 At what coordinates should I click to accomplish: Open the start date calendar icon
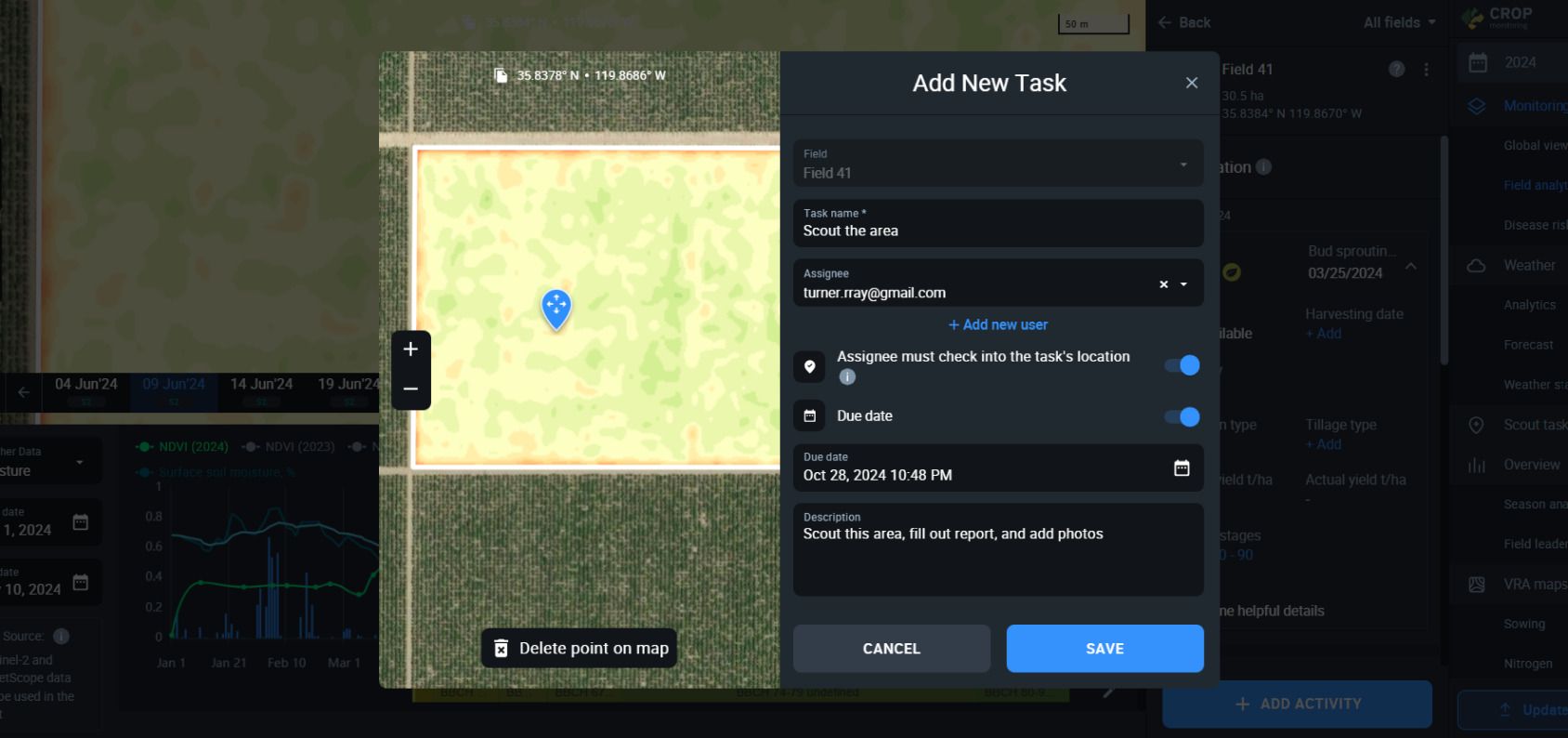point(81,522)
